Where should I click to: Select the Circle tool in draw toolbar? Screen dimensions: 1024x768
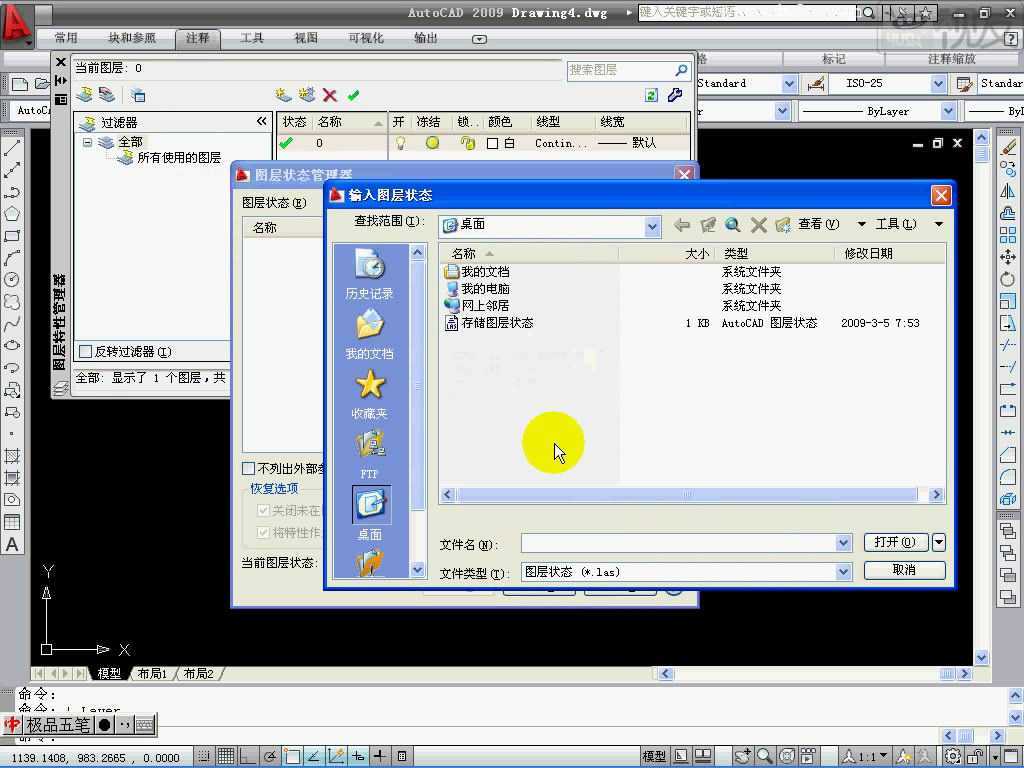[x=12, y=280]
